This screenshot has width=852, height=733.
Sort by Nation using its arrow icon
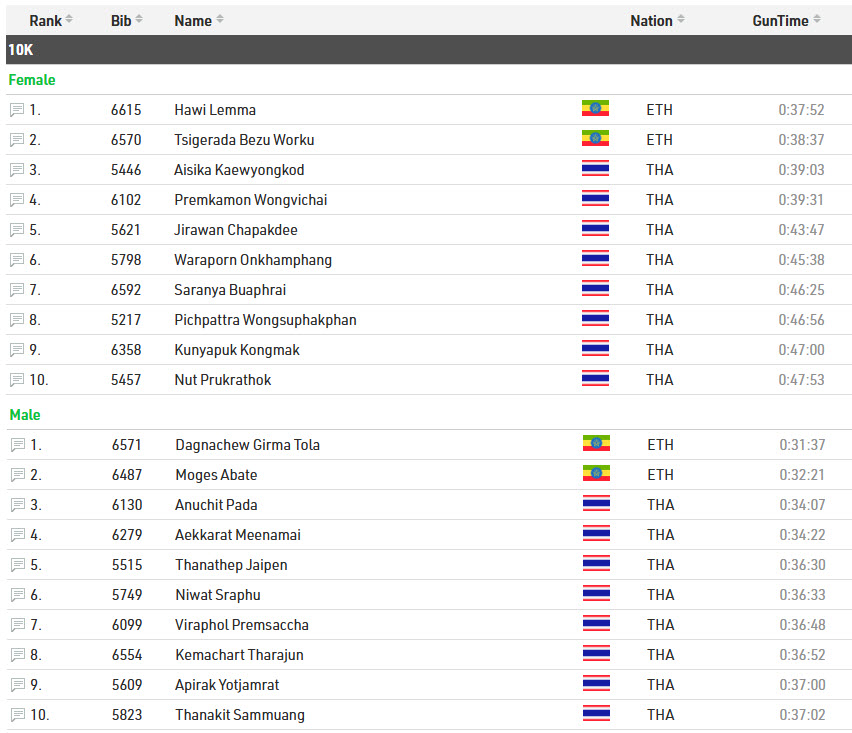681,19
